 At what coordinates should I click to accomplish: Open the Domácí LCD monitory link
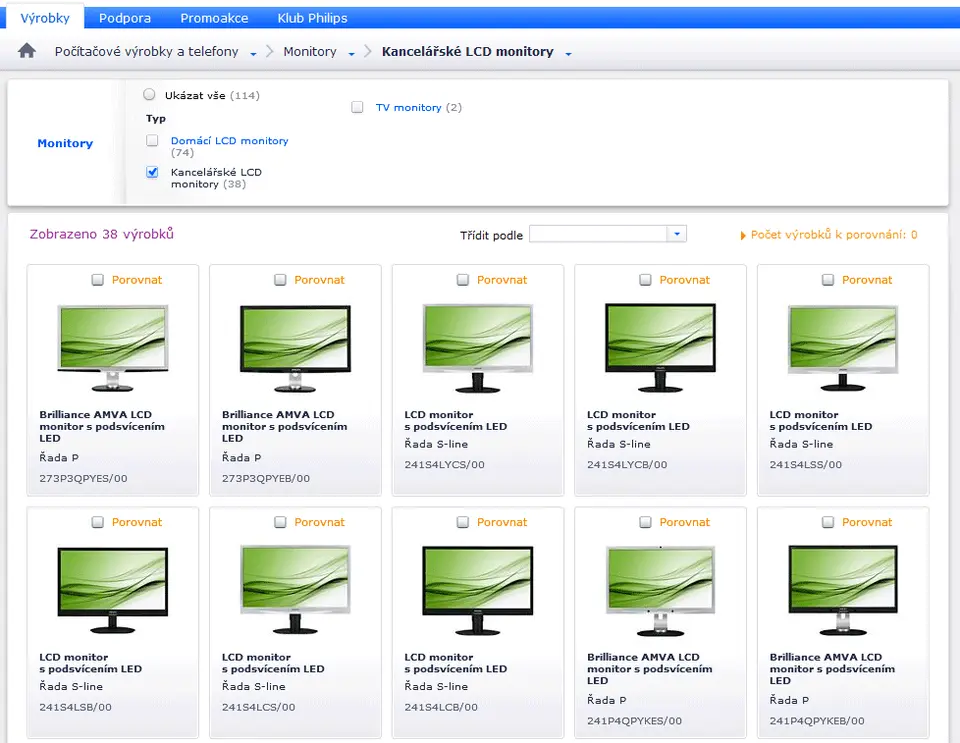[x=230, y=141]
